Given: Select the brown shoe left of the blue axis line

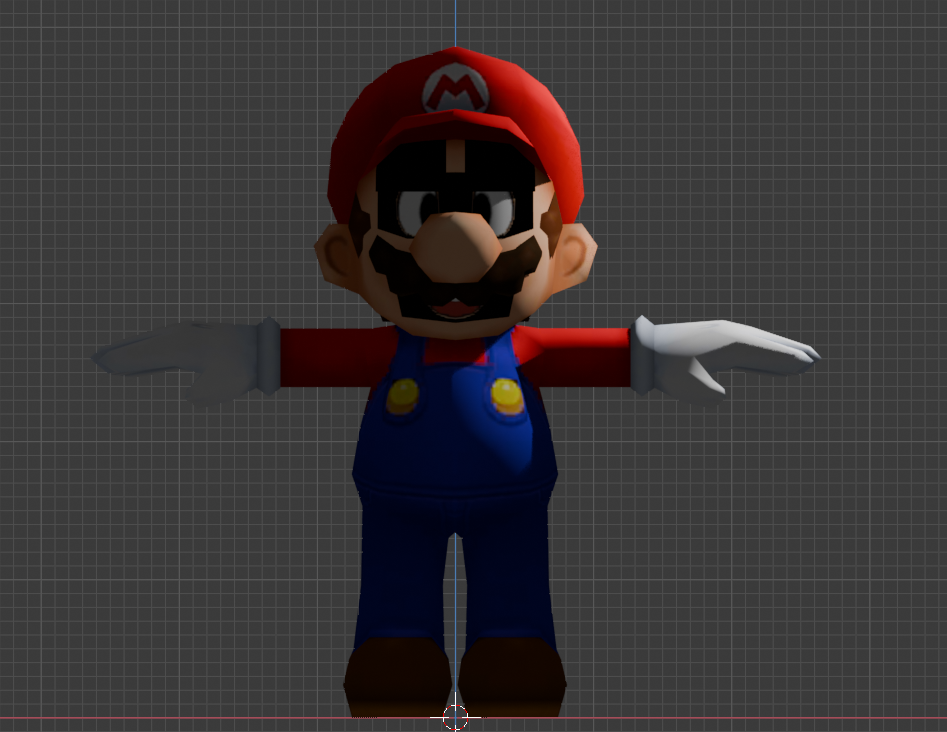Looking at the screenshot, I should click(x=397, y=677).
